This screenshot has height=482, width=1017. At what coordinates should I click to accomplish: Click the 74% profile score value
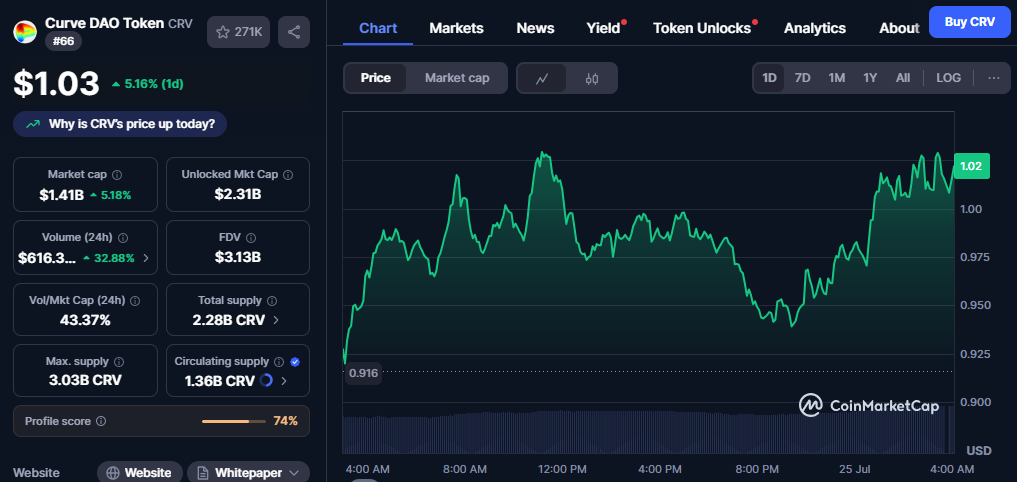coord(285,421)
